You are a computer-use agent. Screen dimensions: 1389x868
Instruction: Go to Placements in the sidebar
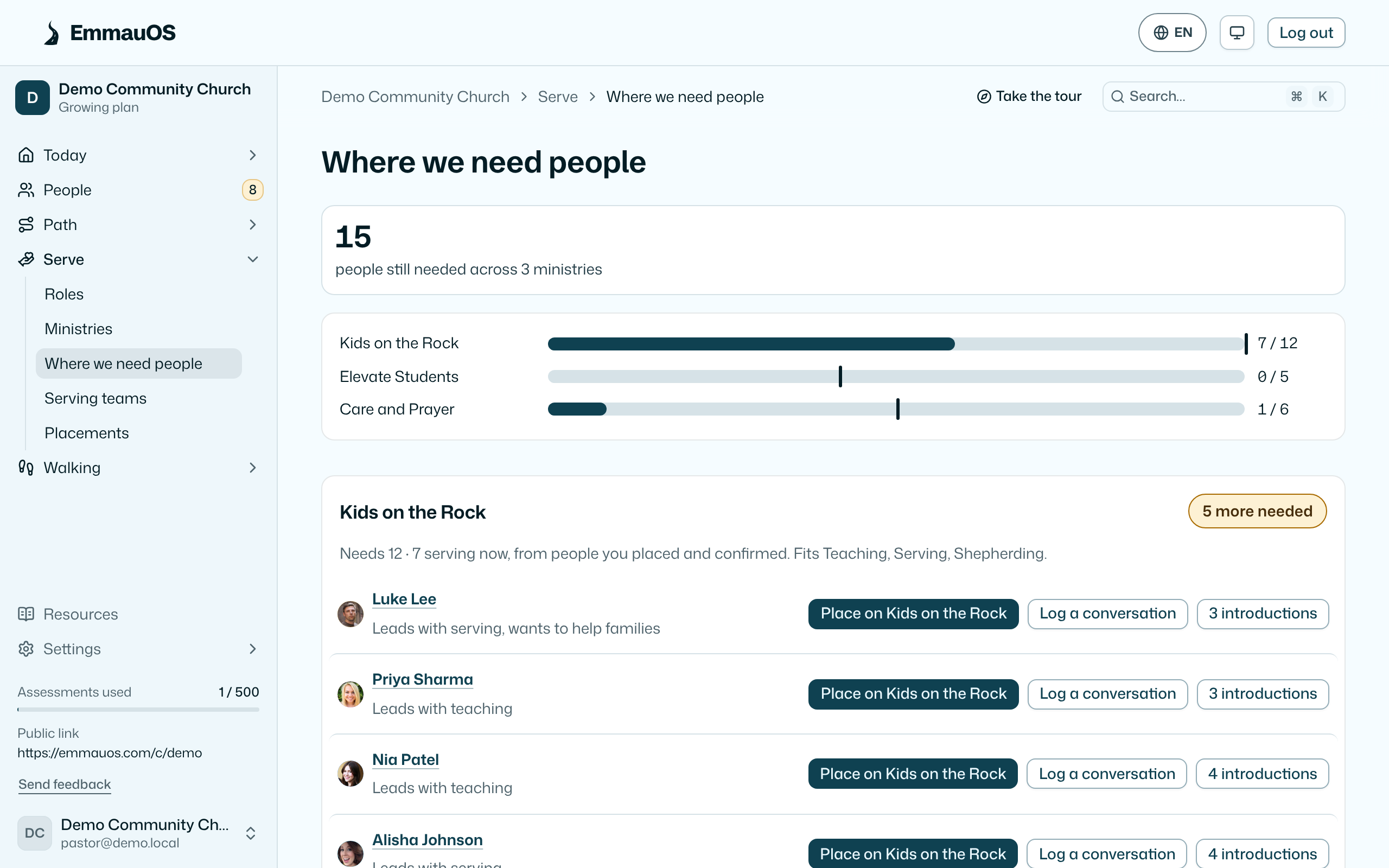click(x=138, y=433)
